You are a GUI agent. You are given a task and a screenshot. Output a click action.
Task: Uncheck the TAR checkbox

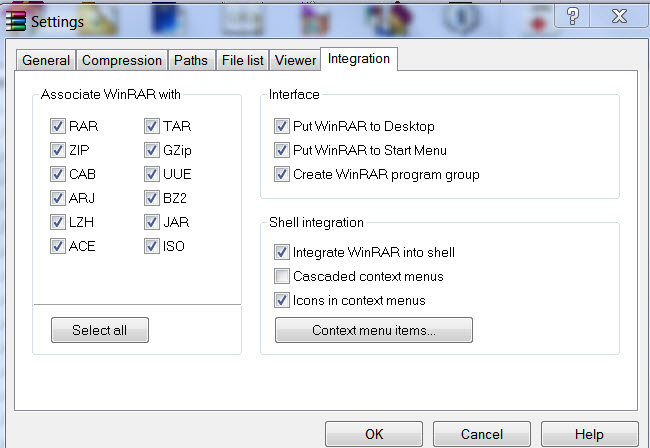pyautogui.click(x=152, y=126)
